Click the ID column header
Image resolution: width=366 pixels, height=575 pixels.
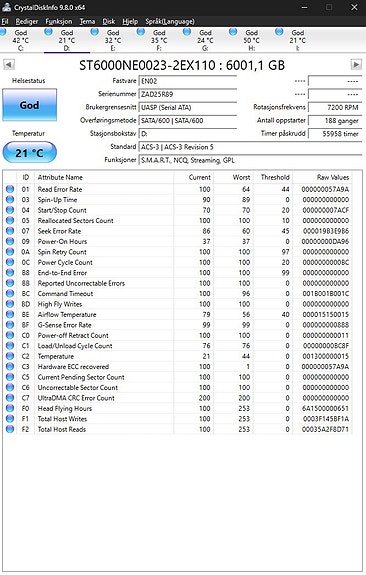click(25, 177)
